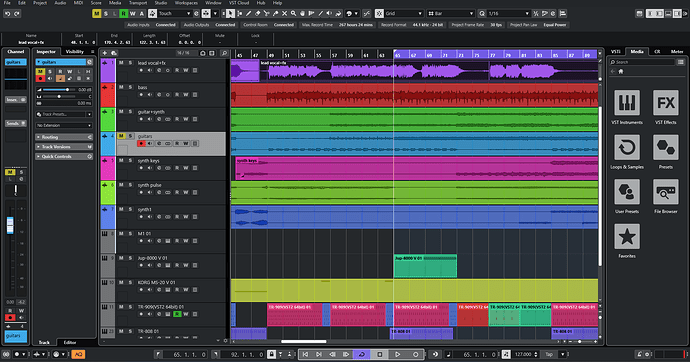Open the 1/16 quantize preset dropdown
The width and height of the screenshot is (690, 362).
tap(508, 14)
